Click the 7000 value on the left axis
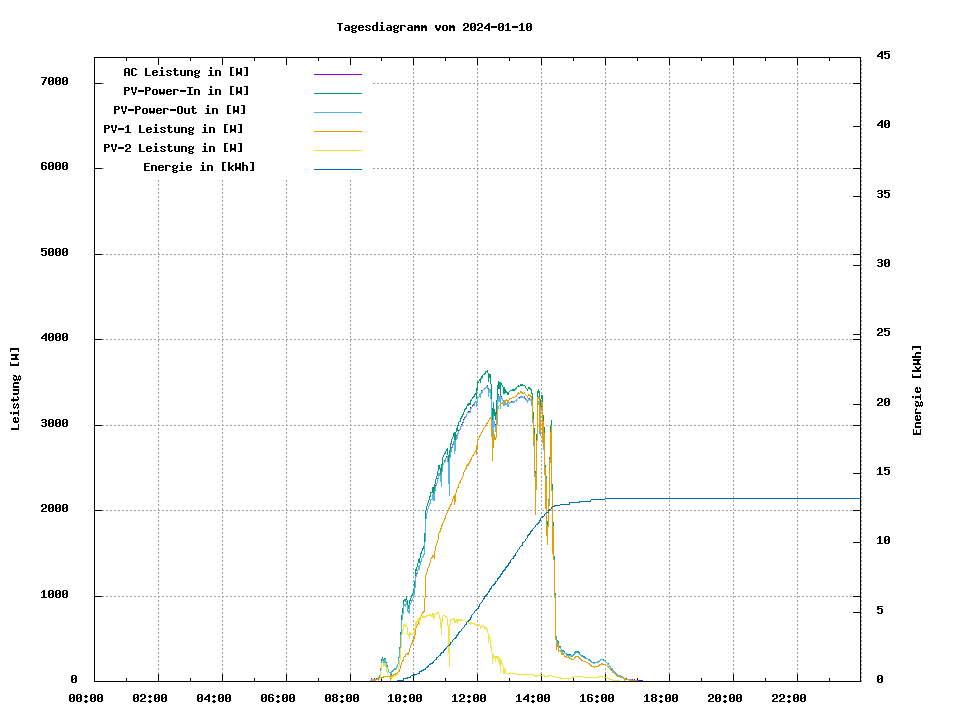The height and width of the screenshot is (720, 960). click(54, 81)
